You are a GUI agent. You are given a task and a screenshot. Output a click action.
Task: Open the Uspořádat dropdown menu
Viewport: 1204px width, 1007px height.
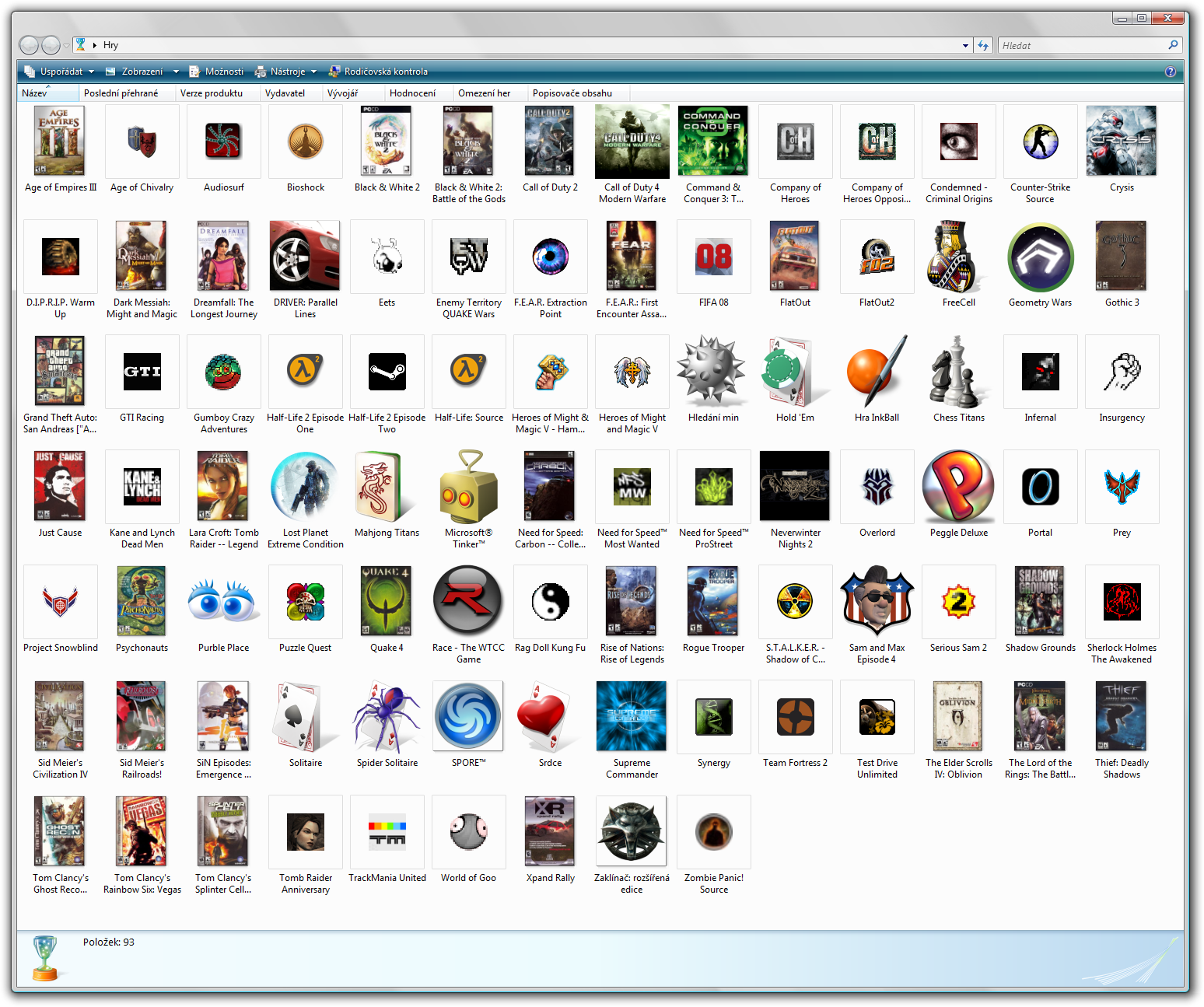pos(60,72)
